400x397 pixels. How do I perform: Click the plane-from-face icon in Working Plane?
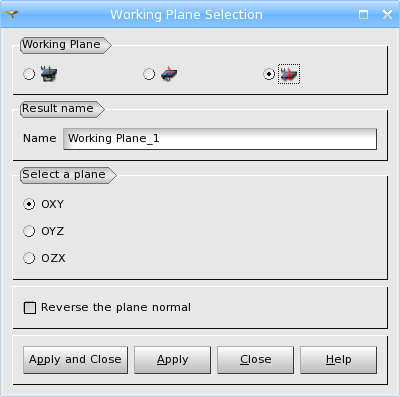pos(49,74)
